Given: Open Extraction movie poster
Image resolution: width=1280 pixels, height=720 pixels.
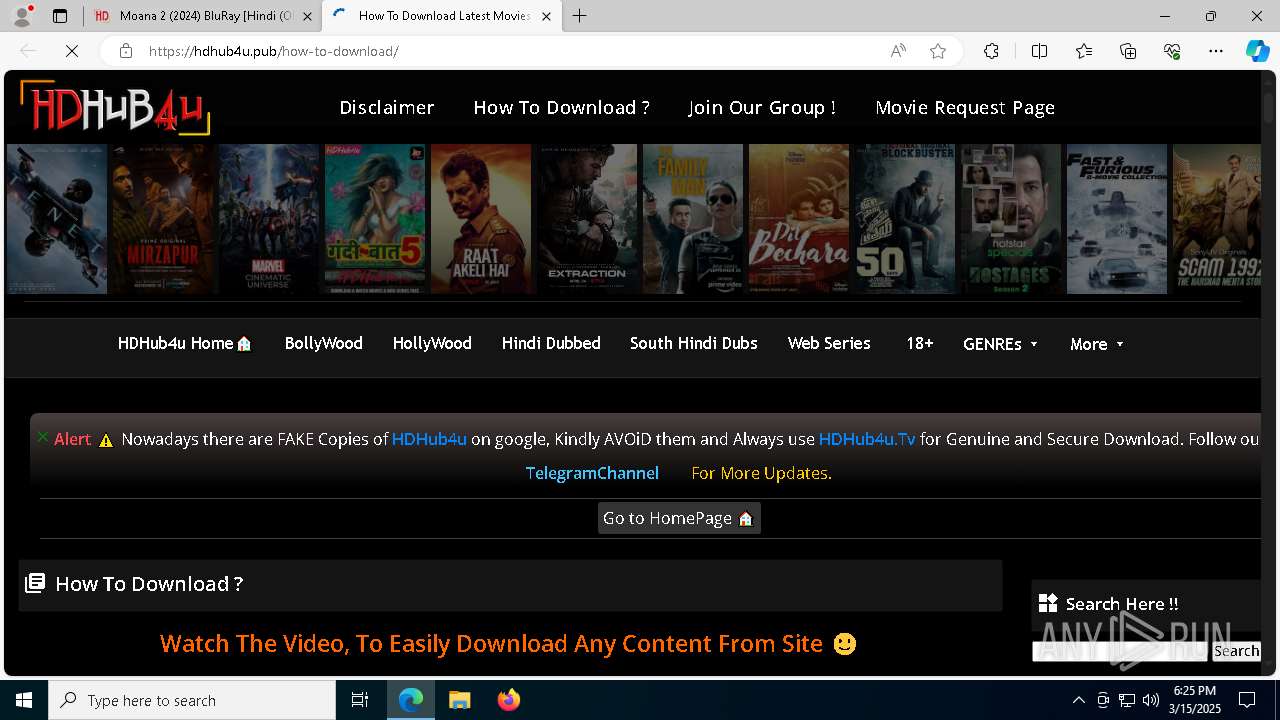Looking at the screenshot, I should pos(587,219).
